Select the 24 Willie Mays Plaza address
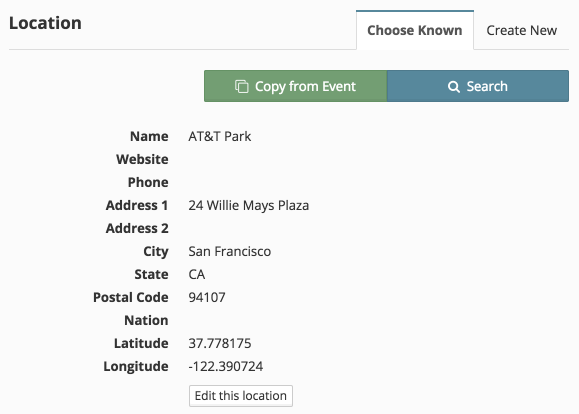The width and height of the screenshot is (579, 414). [x=249, y=205]
